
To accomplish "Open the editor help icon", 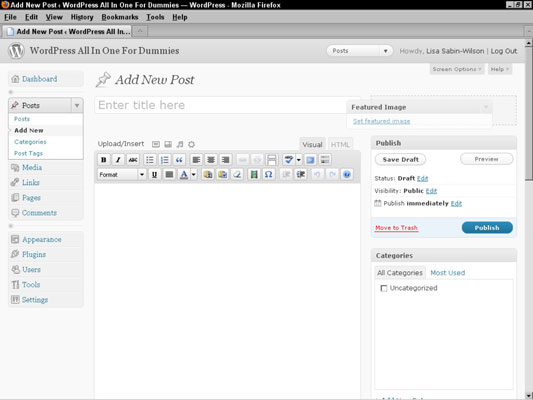I will 347,175.
